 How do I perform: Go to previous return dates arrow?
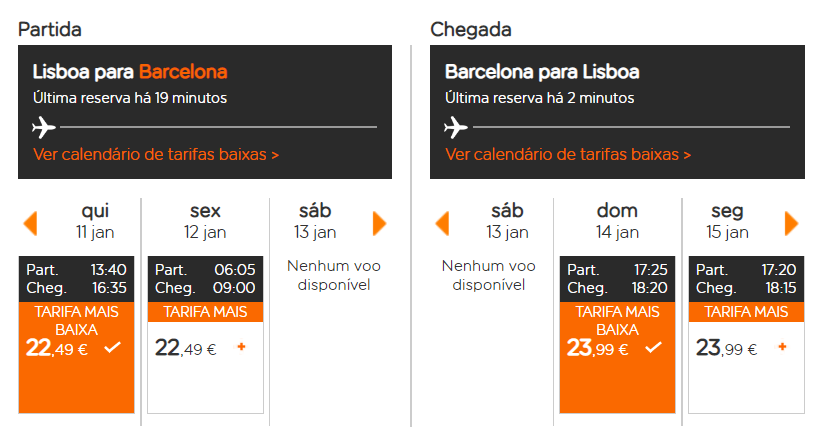click(442, 224)
